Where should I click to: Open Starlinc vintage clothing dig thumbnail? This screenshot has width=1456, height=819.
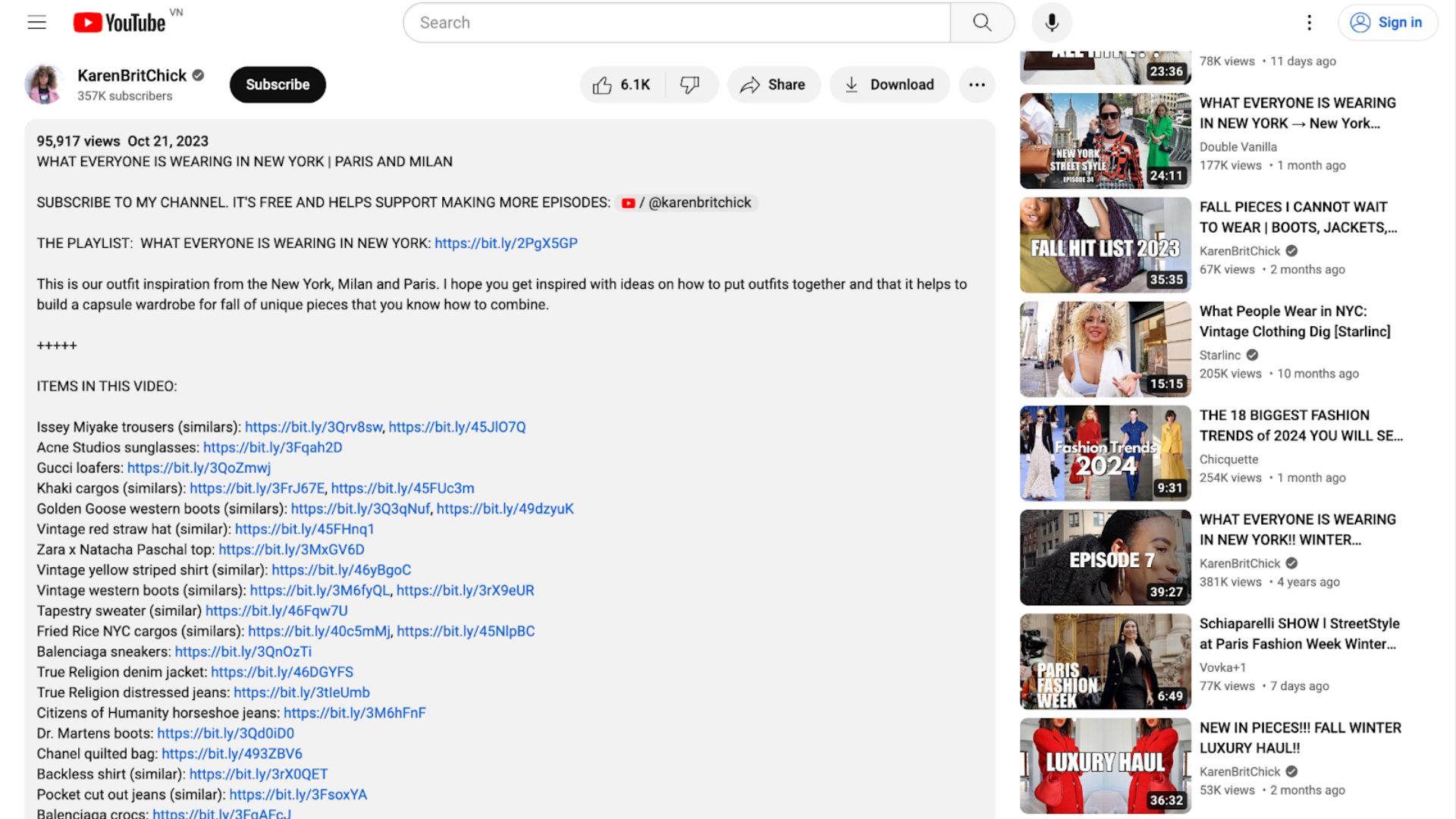coord(1105,350)
